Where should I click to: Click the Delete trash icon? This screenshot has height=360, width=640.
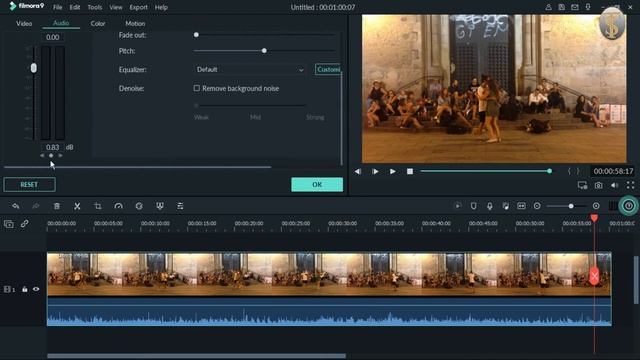click(x=57, y=206)
